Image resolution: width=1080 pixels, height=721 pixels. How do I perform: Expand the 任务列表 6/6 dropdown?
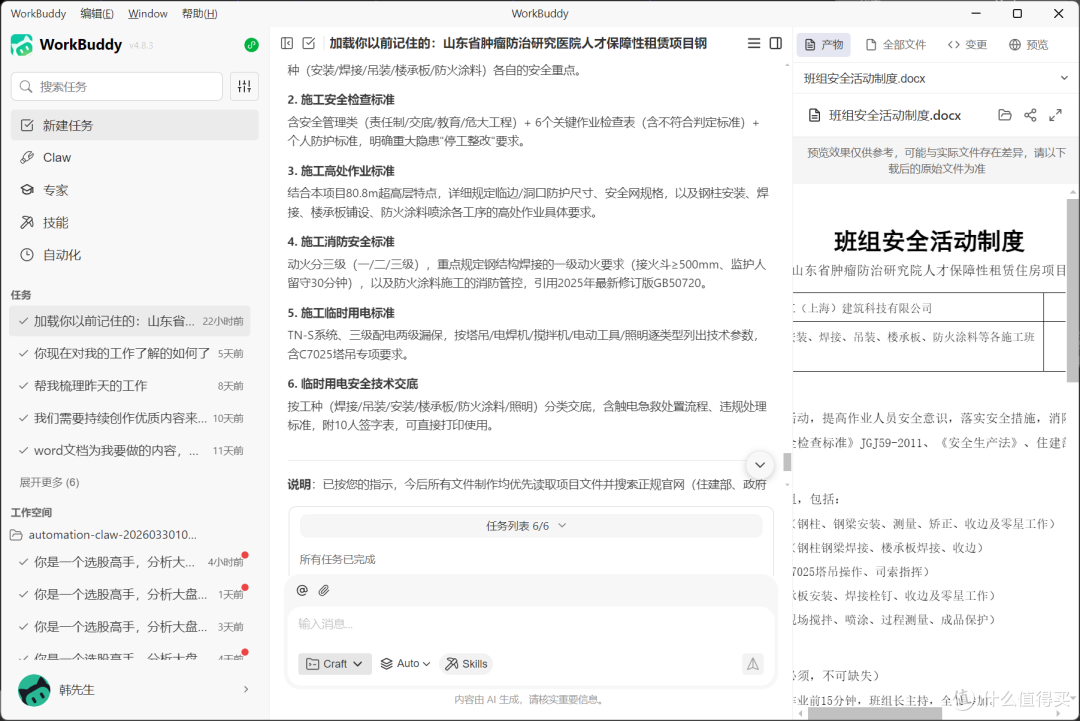point(531,526)
